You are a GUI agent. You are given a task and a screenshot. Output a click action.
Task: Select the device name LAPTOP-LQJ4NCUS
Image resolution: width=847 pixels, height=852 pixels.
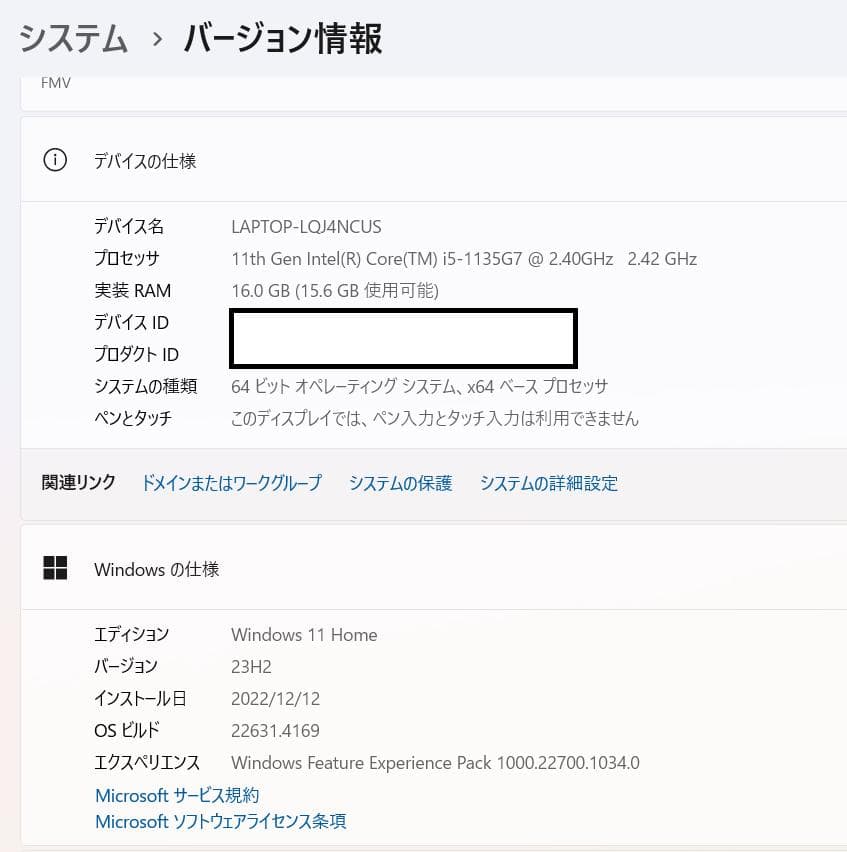[305, 226]
